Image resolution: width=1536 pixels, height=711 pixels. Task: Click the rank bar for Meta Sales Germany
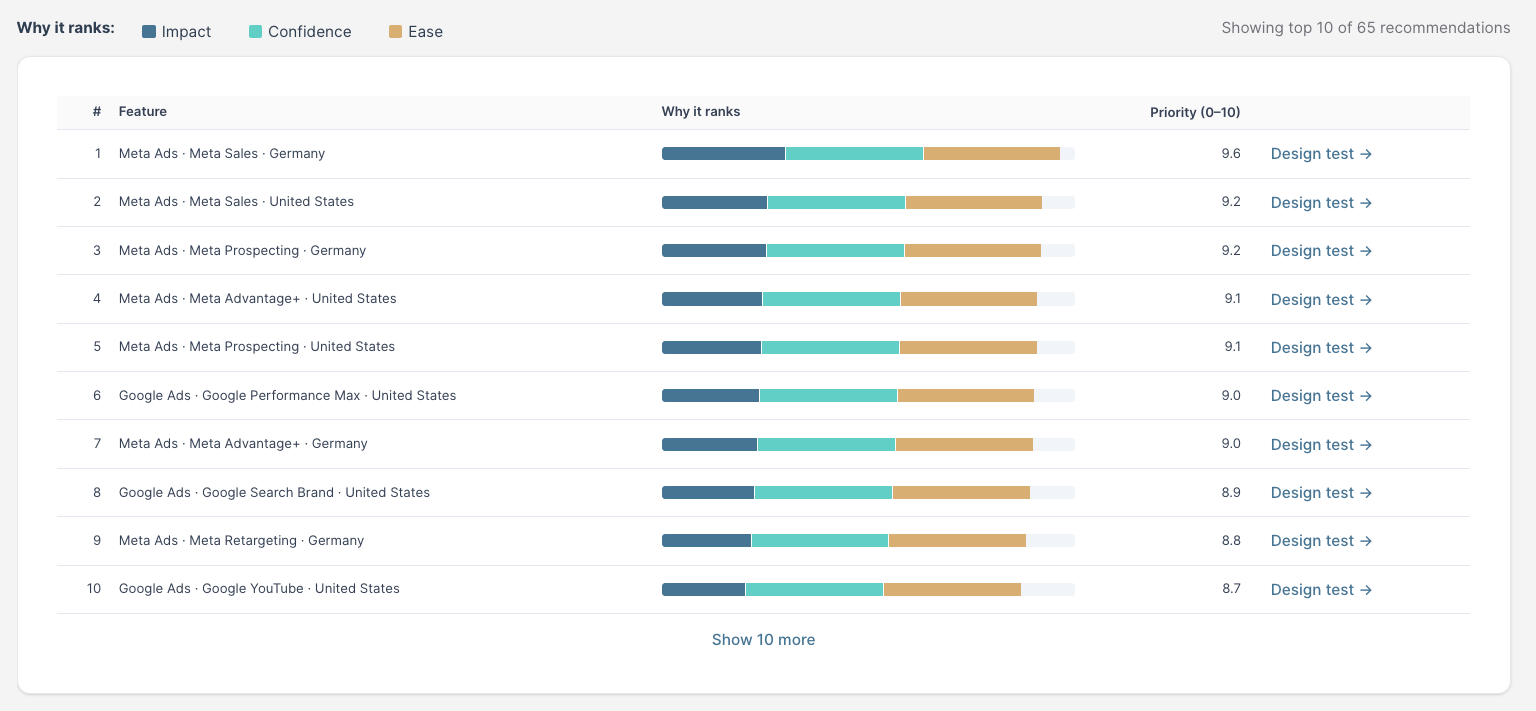(868, 154)
